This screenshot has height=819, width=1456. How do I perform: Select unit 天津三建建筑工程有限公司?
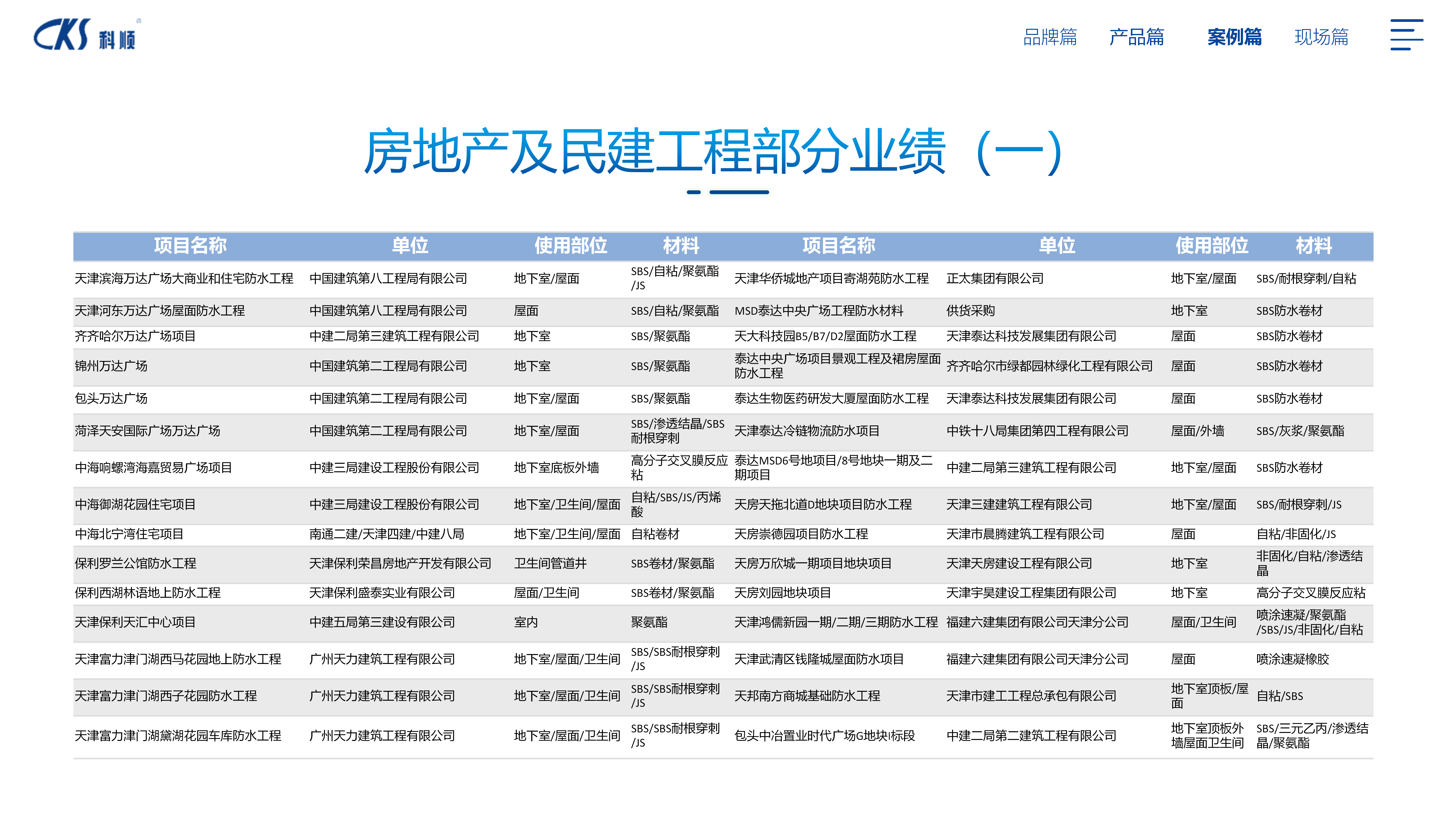(x=1019, y=505)
